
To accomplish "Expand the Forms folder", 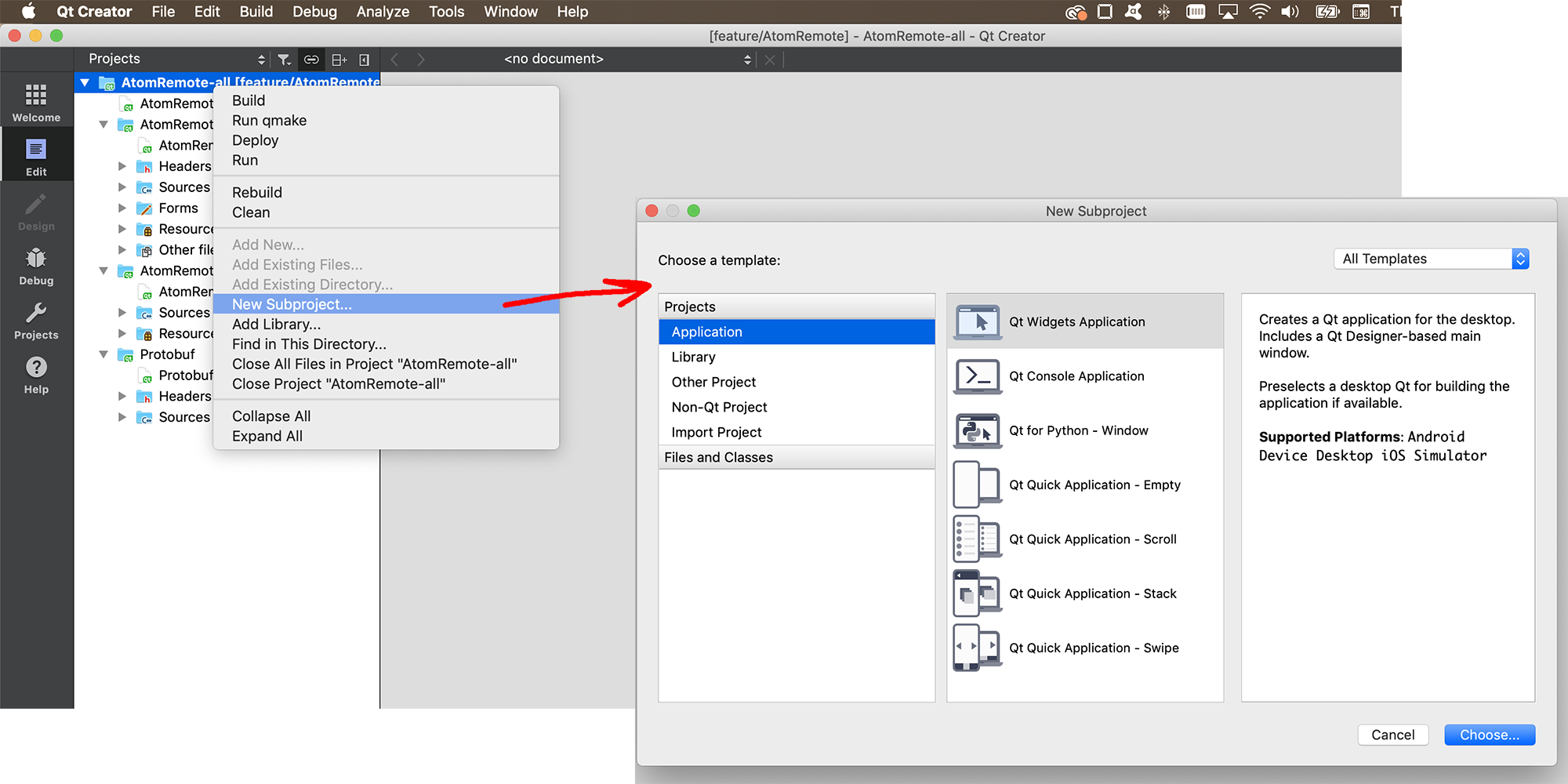I will pyautogui.click(x=122, y=208).
